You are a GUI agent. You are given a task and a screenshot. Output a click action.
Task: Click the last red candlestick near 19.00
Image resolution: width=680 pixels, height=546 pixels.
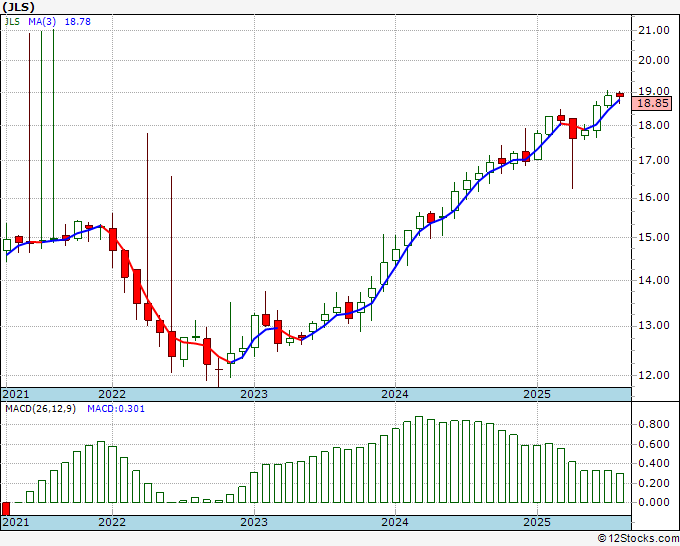pyautogui.click(x=620, y=95)
